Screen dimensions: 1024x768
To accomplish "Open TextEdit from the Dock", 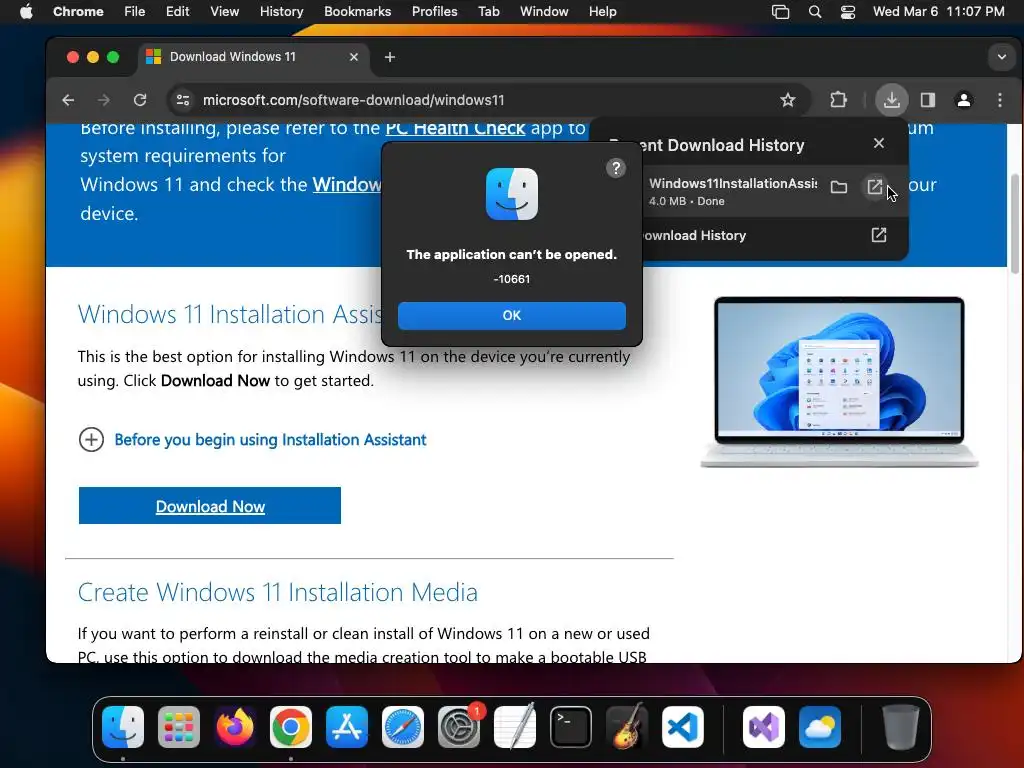I will 515,727.
